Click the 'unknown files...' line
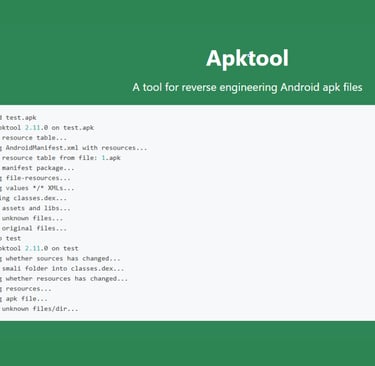375x366 pixels. coord(32,218)
